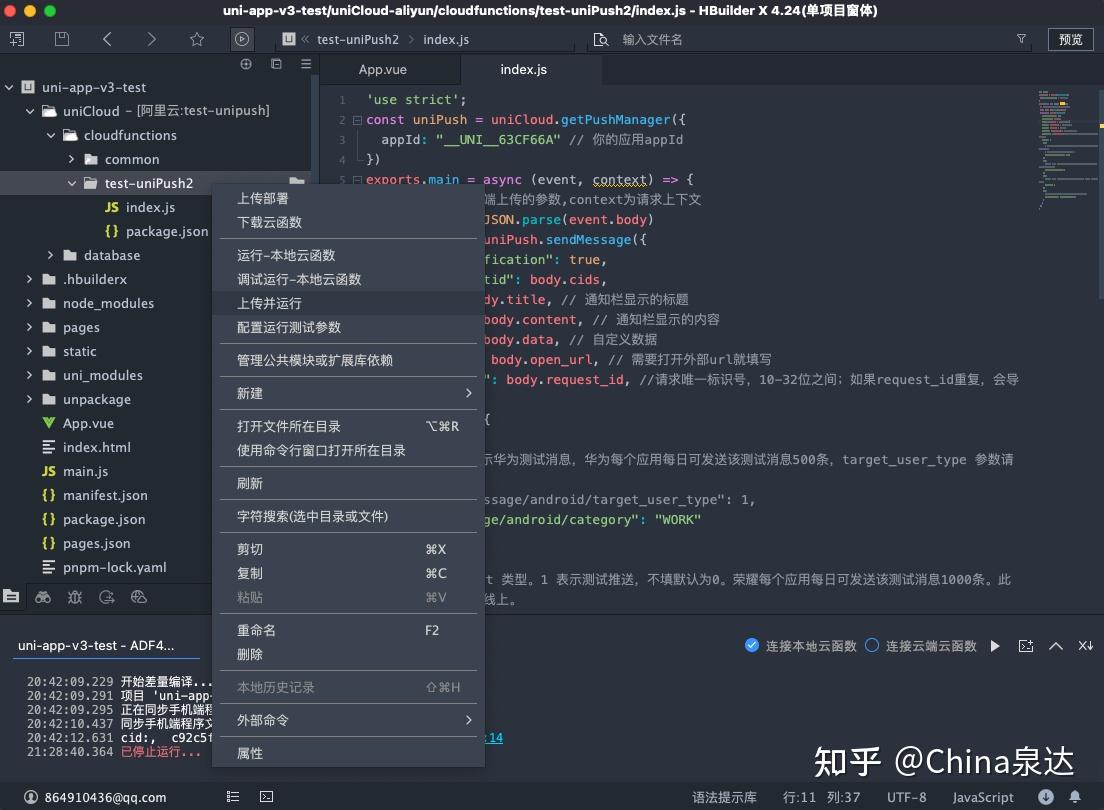Click the save file icon in toolbar

(x=62, y=38)
